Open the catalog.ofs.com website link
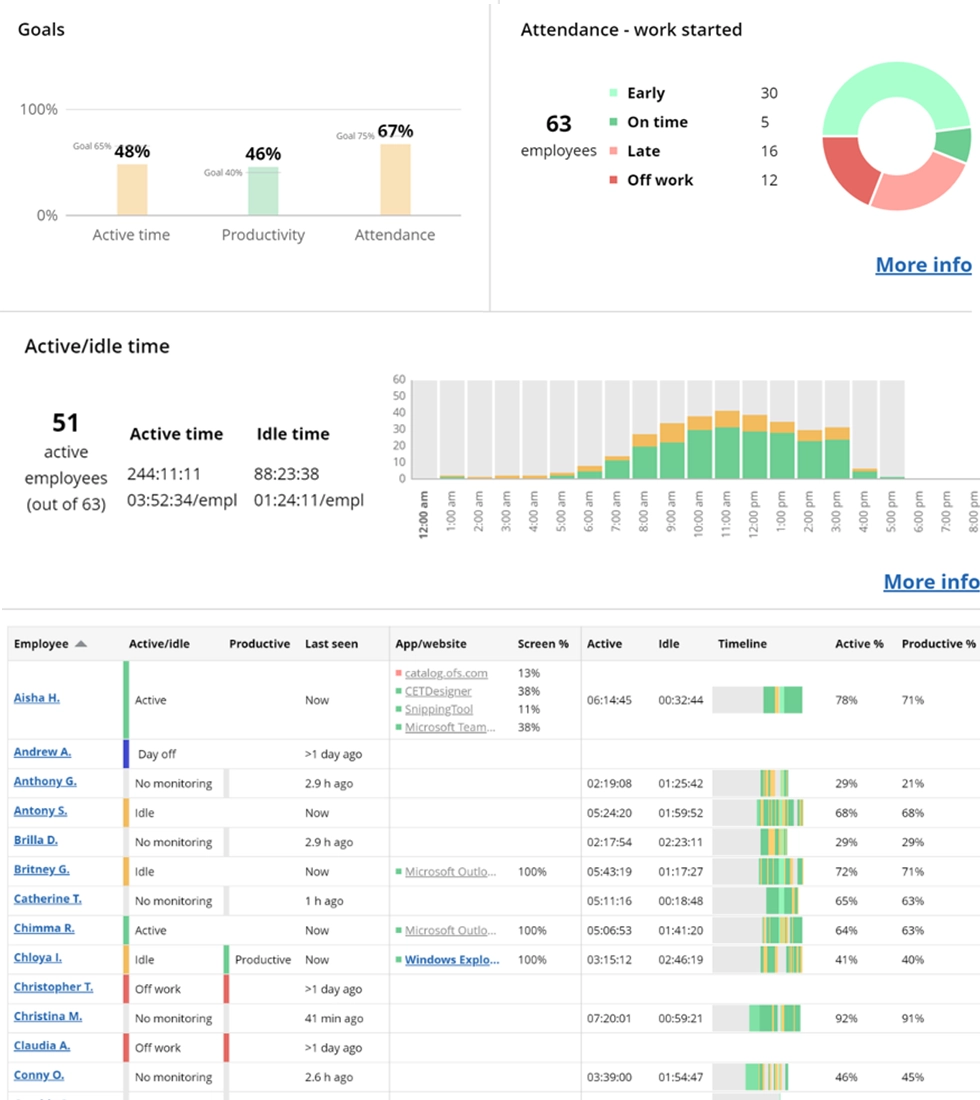 (x=446, y=673)
